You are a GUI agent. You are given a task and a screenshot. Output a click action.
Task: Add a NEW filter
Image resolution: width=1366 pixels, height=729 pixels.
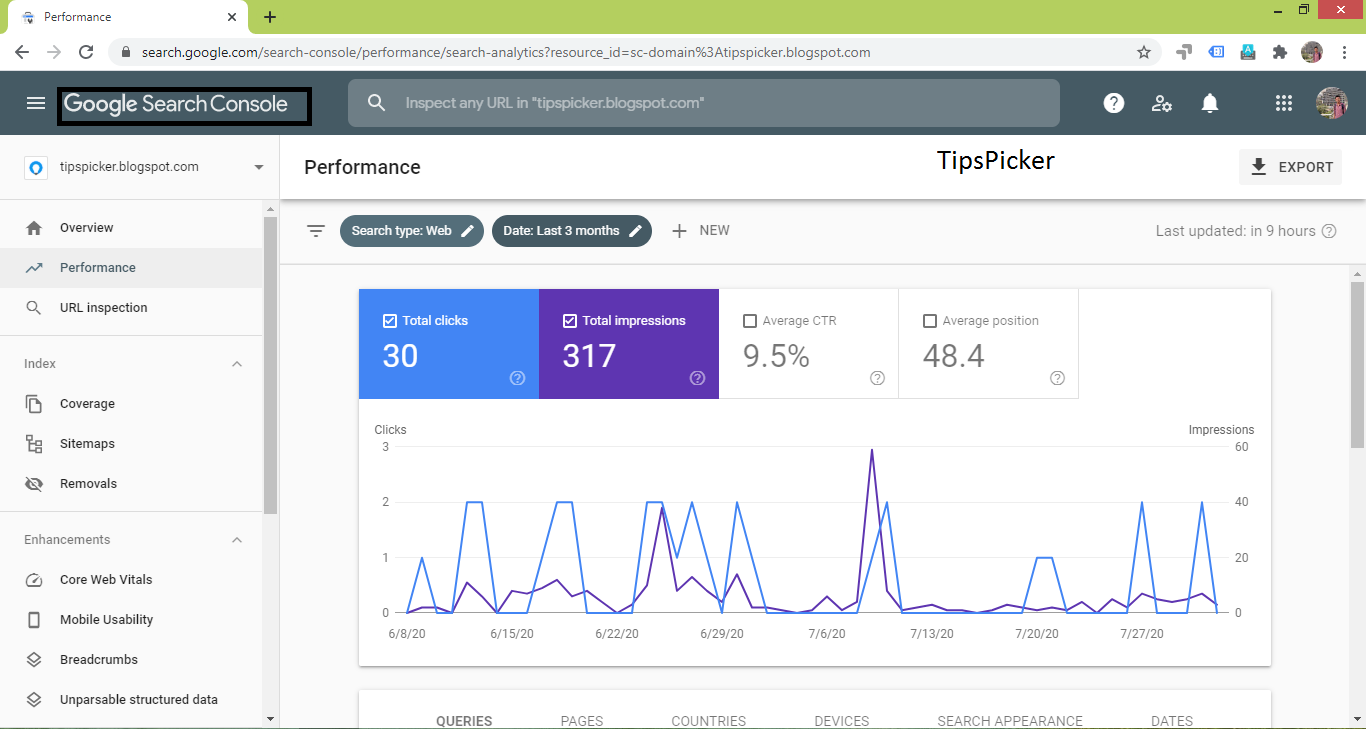pos(701,231)
